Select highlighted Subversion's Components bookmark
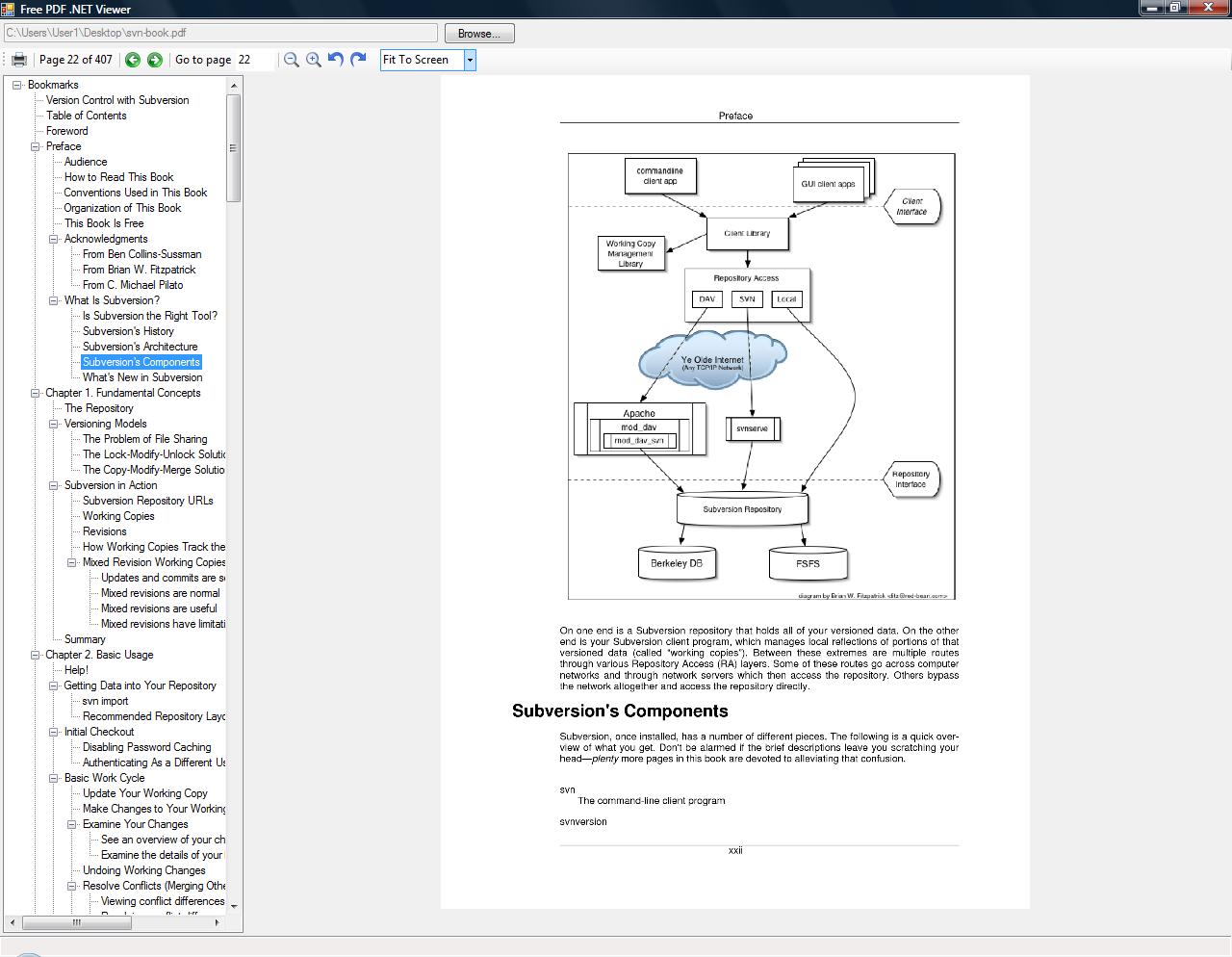 click(141, 362)
